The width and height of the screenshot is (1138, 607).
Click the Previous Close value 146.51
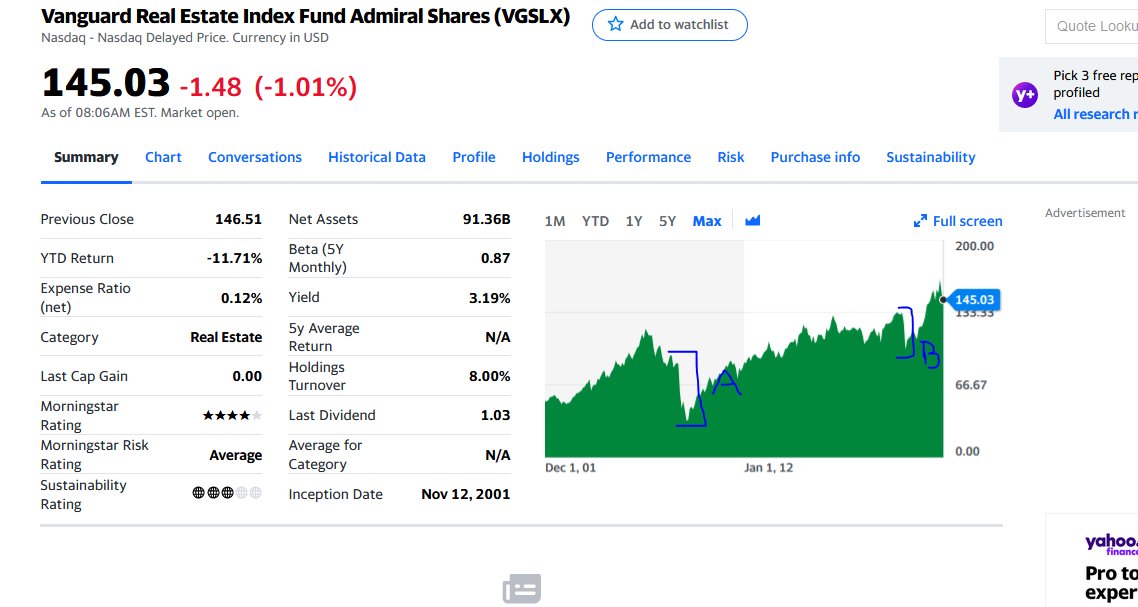point(238,219)
